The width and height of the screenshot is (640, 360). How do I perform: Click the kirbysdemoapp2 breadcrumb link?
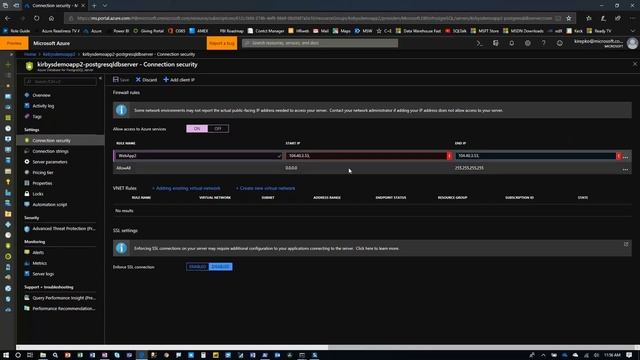pos(59,54)
